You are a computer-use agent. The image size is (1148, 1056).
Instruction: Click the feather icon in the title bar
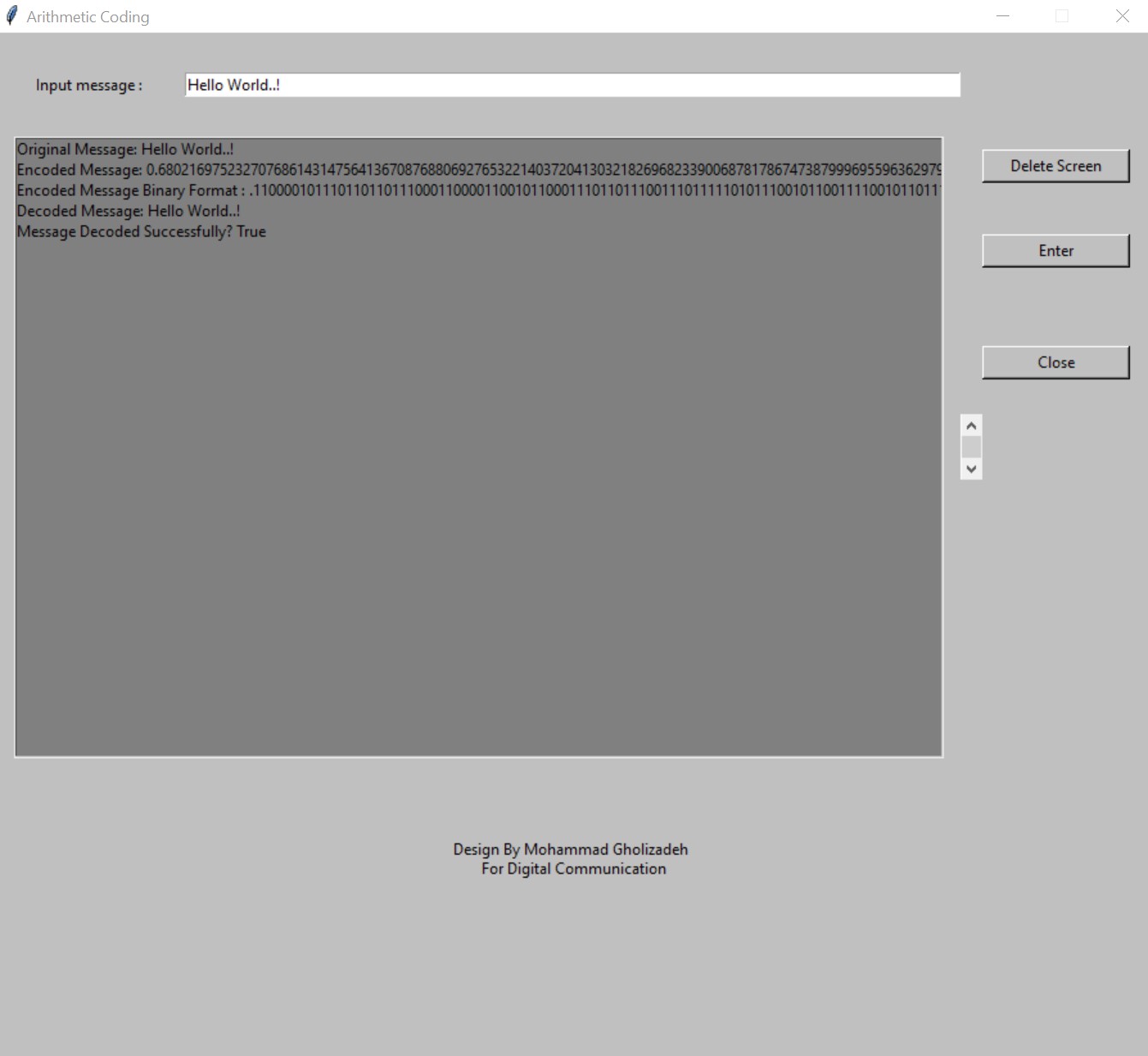(x=12, y=16)
